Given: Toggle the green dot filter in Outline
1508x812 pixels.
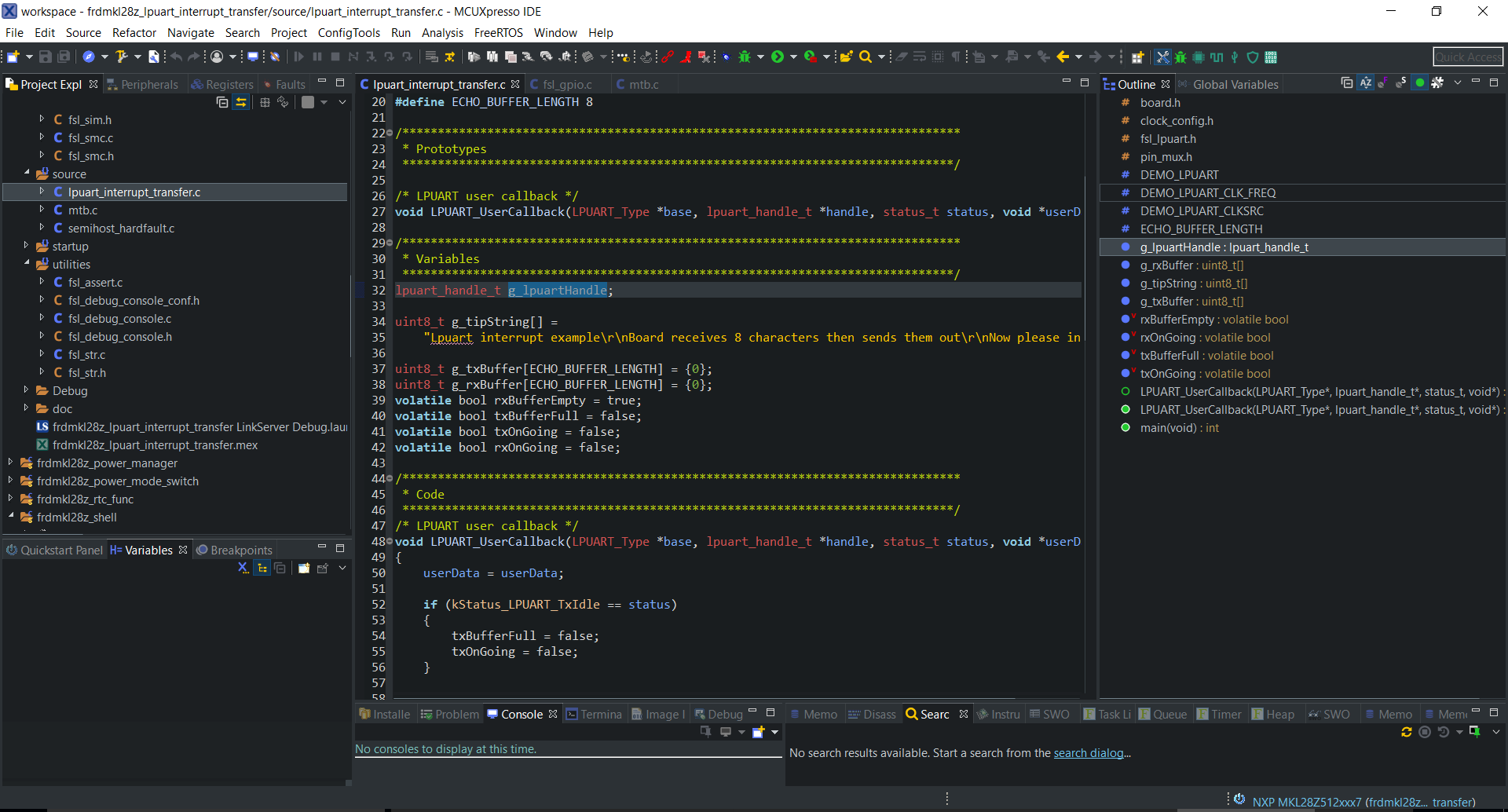Looking at the screenshot, I should point(1419,83).
